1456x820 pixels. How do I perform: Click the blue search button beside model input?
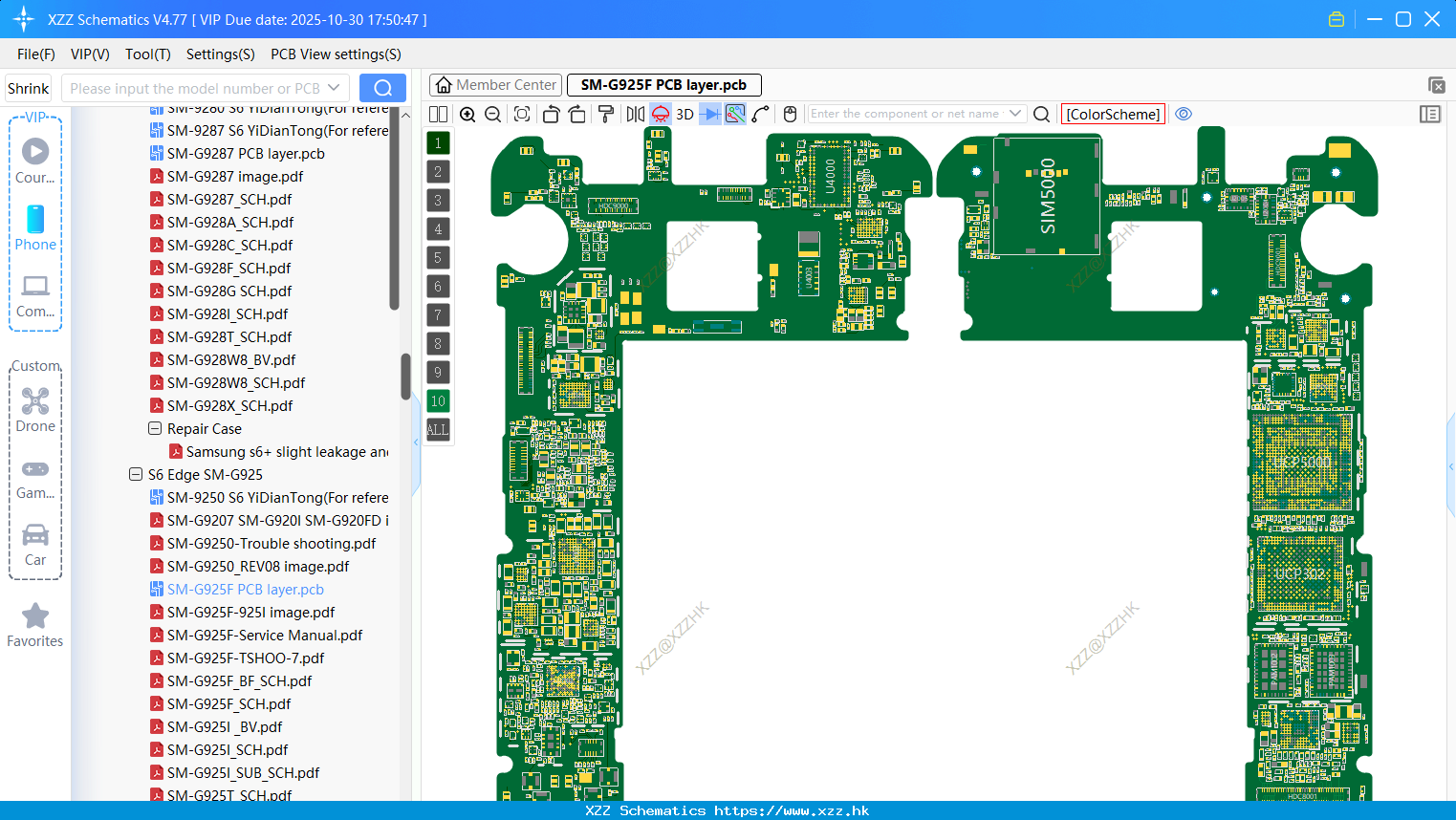click(382, 88)
